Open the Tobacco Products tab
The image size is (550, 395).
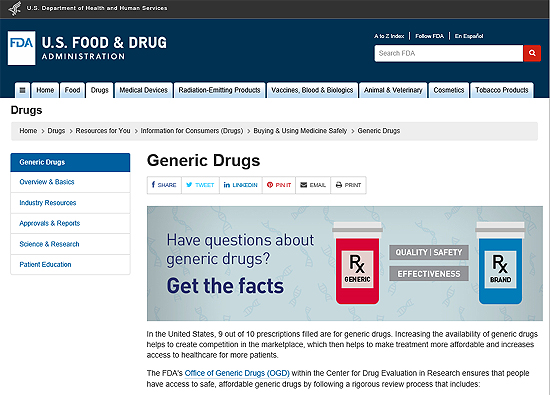502,90
